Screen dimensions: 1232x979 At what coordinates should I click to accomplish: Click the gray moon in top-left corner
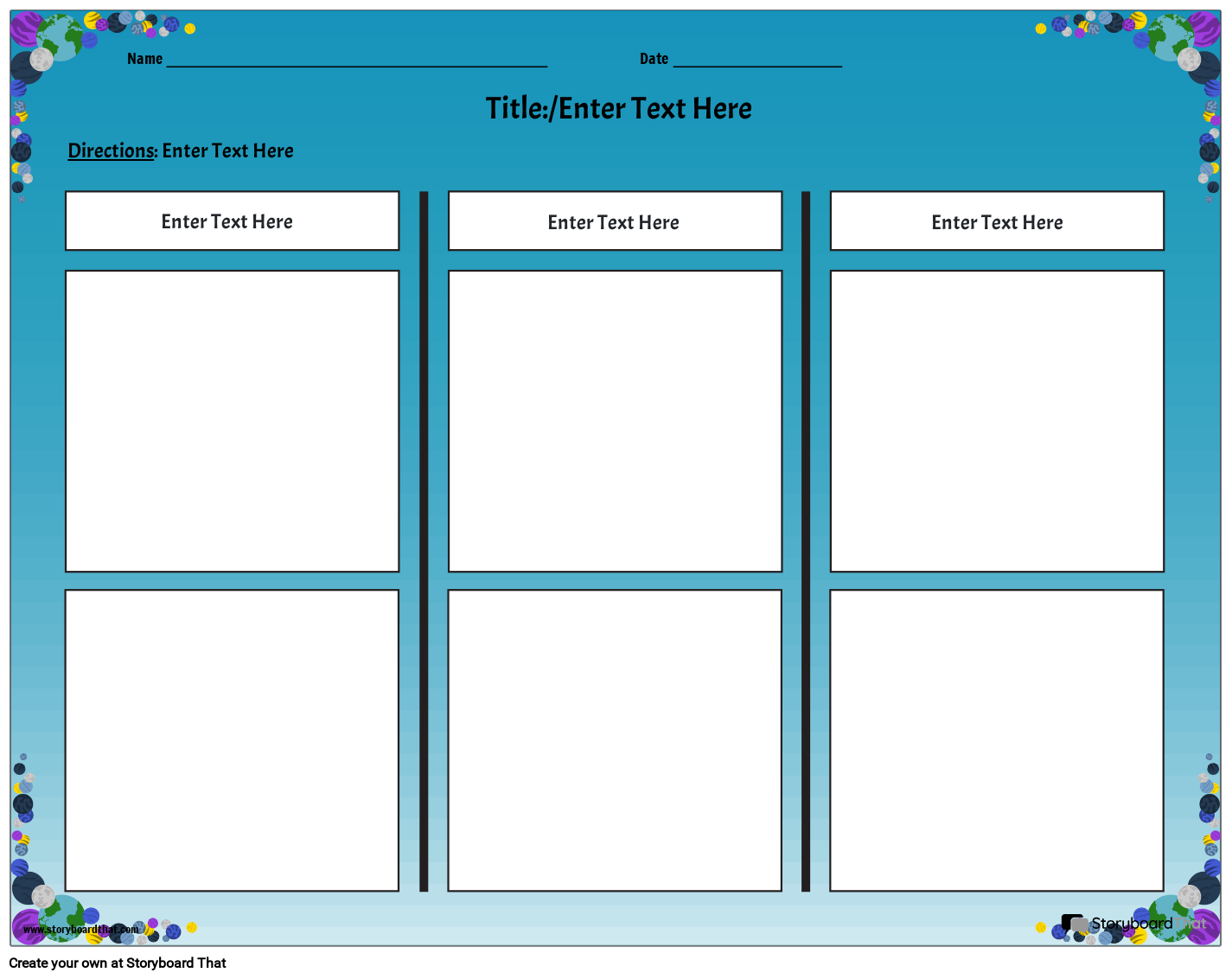(41, 60)
